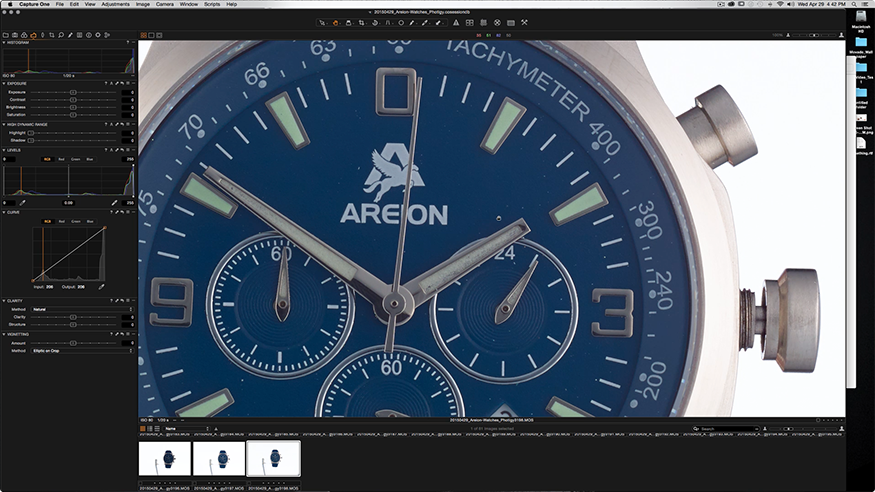
Task: Toggle the grid overlay icon in toolbar
Action: (x=483, y=23)
